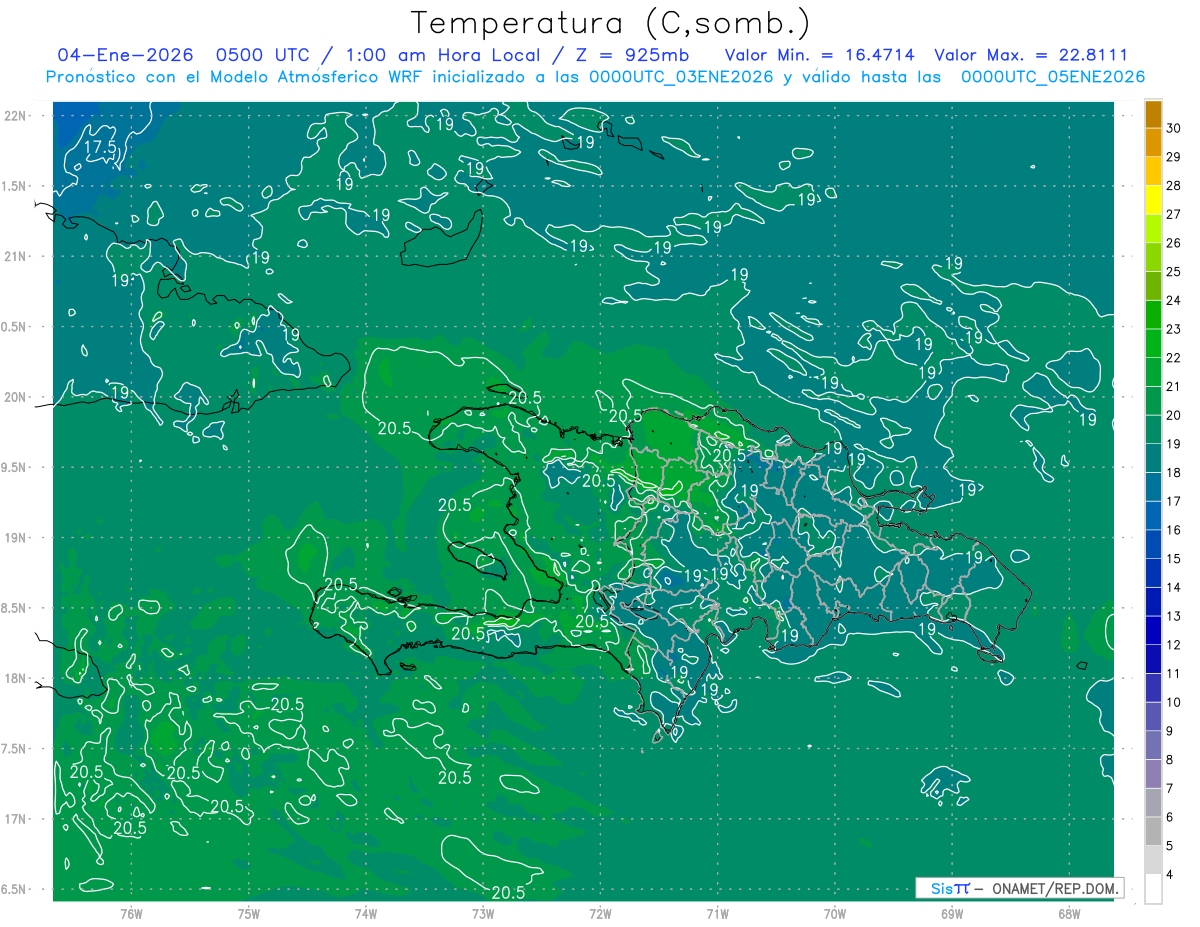Click the "Valor Max. = 22.8111" value
Image resolution: width=1200 pixels, height=927 pixels.
1030,56
